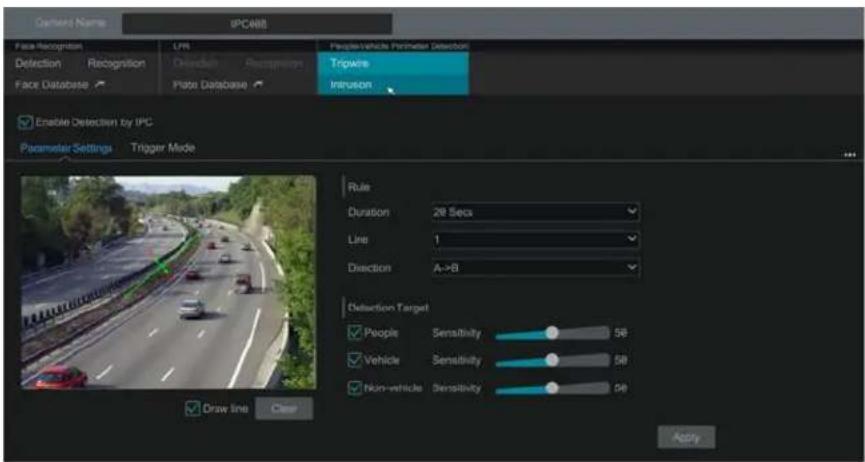Image resolution: width=865 pixels, height=462 pixels.
Task: Toggle the People detection checkbox
Action: pyautogui.click(x=355, y=333)
